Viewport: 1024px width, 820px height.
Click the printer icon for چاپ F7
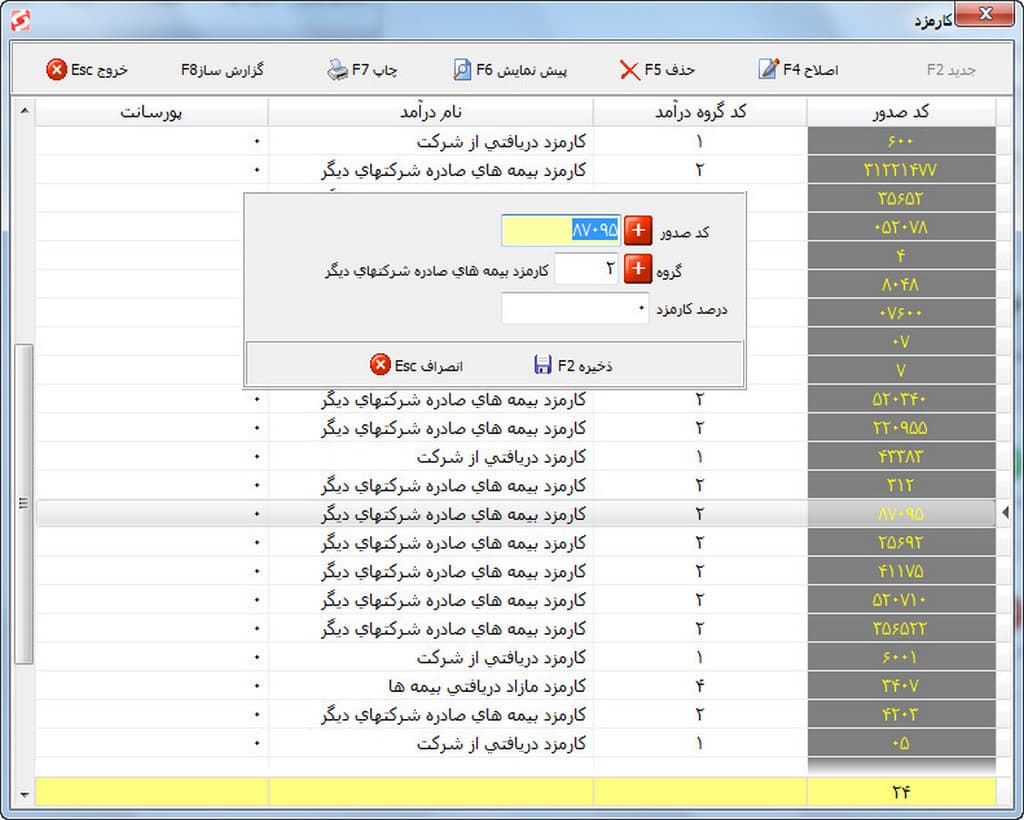coord(337,70)
